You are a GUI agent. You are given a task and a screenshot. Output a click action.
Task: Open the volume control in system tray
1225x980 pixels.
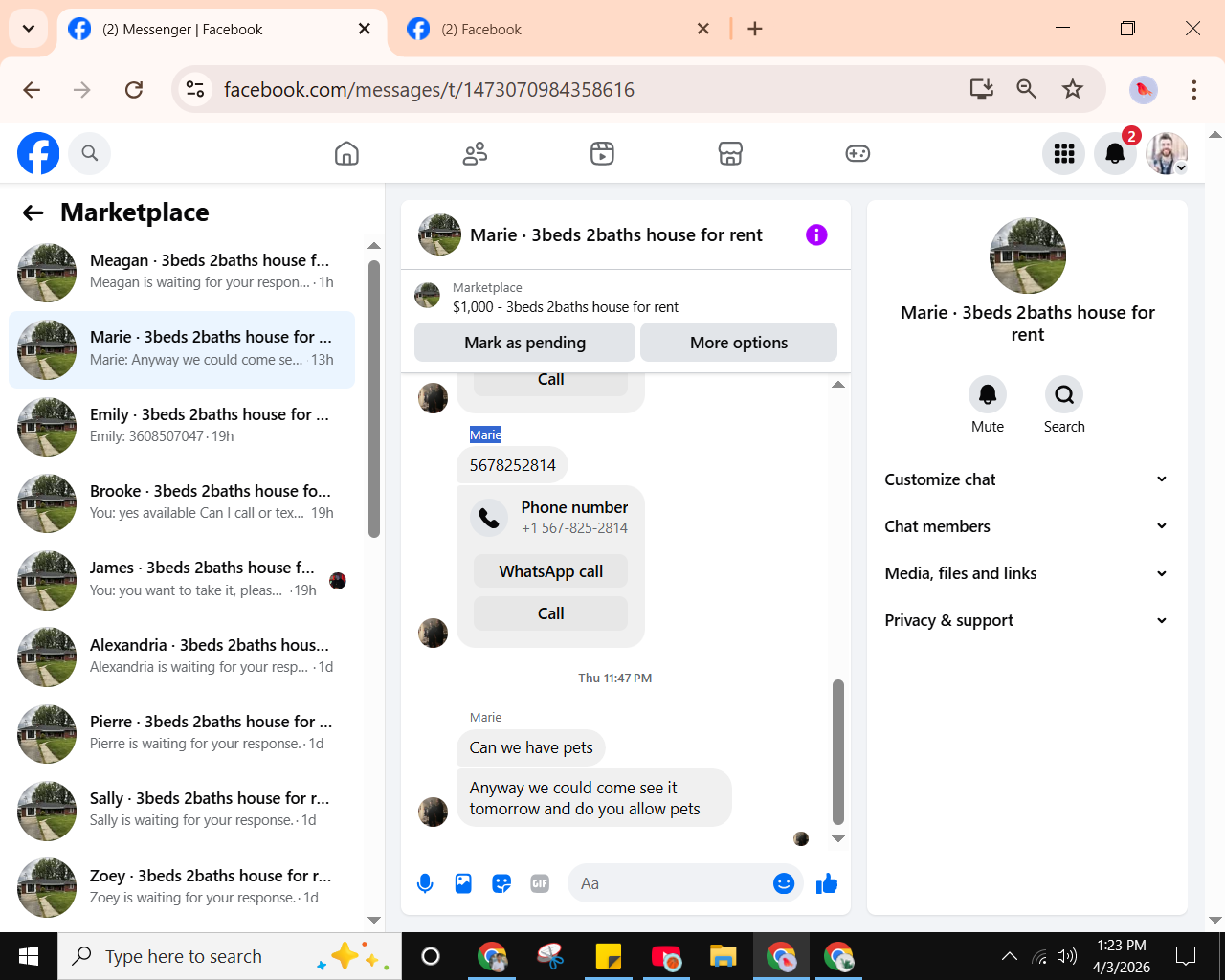(1066, 956)
